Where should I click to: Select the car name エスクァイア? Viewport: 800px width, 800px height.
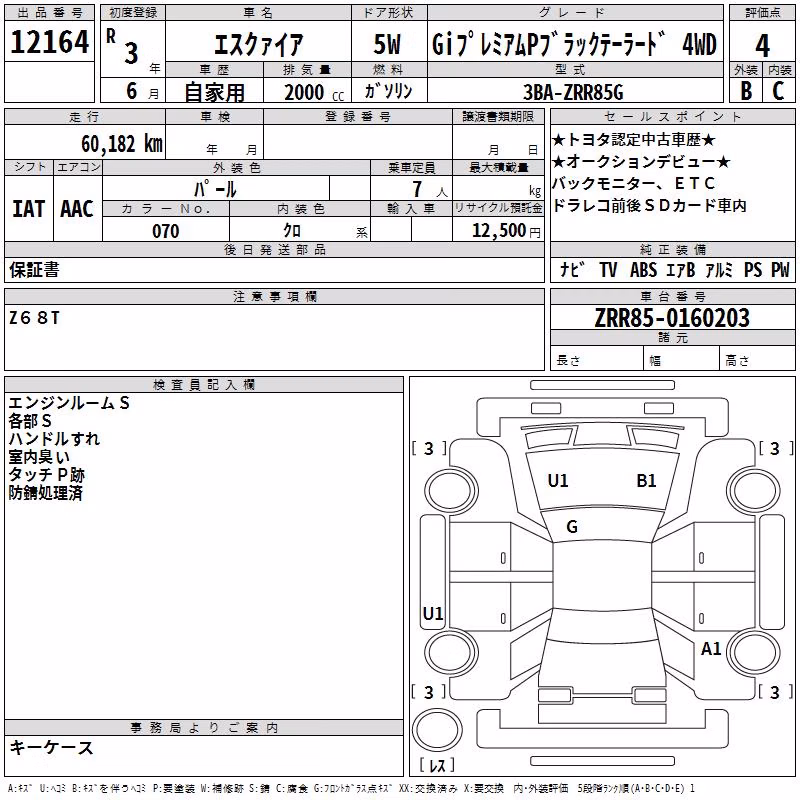pyautogui.click(x=258, y=44)
